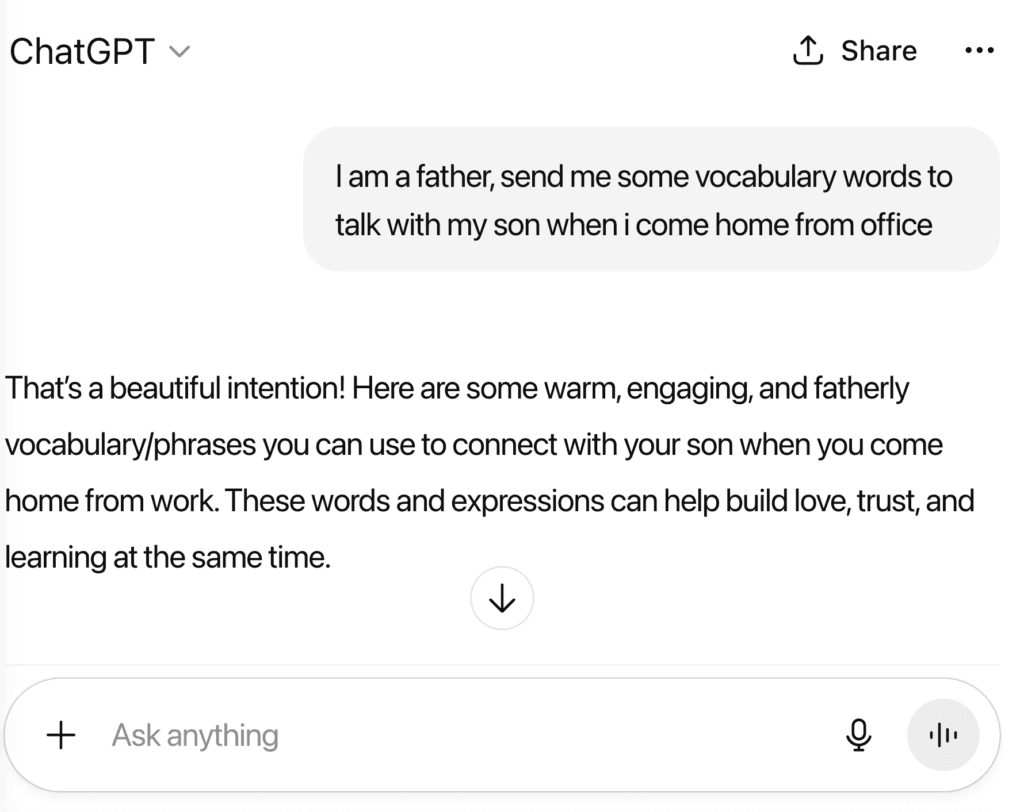
Task: Click "come home from office" in the prompt
Action: tap(783, 225)
